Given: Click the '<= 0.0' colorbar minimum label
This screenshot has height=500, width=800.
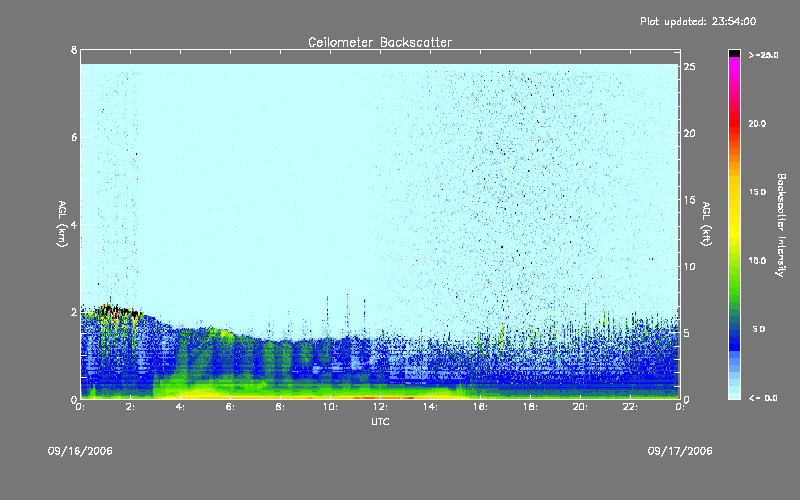Looking at the screenshot, I should point(763,398).
